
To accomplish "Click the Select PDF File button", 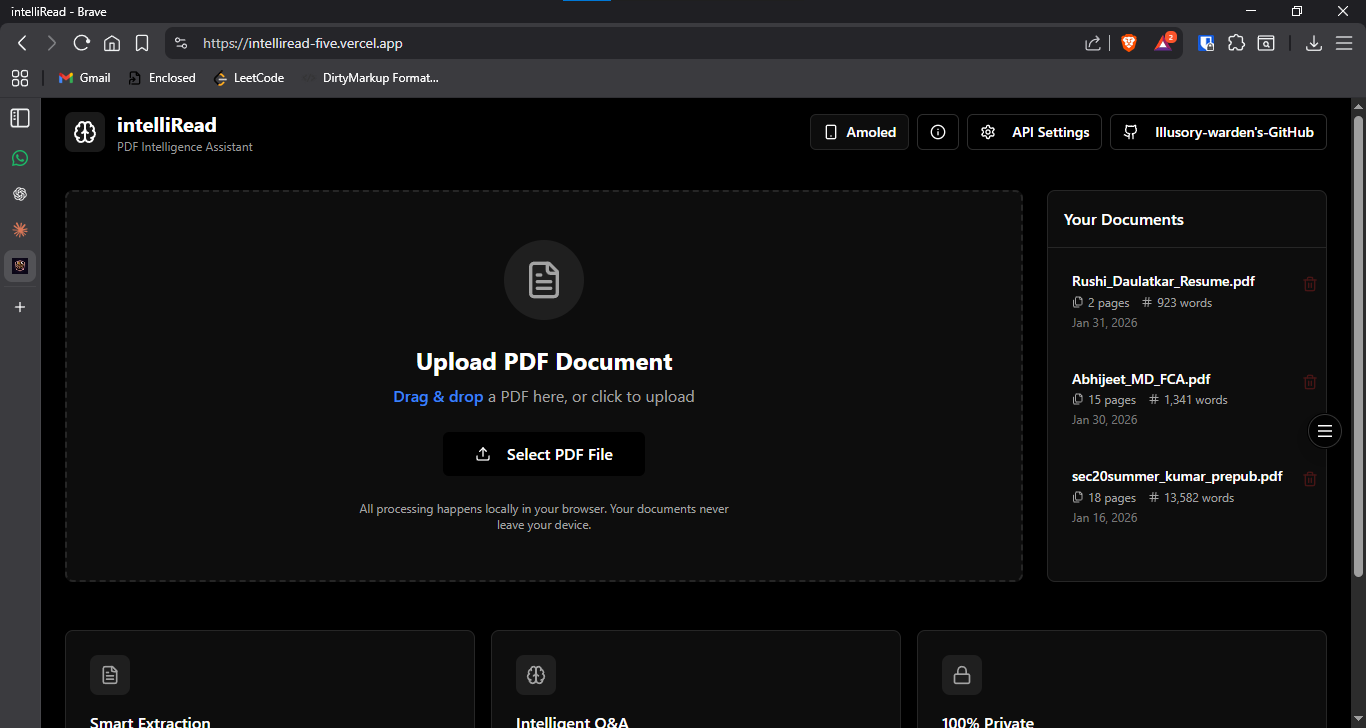I will [544, 454].
